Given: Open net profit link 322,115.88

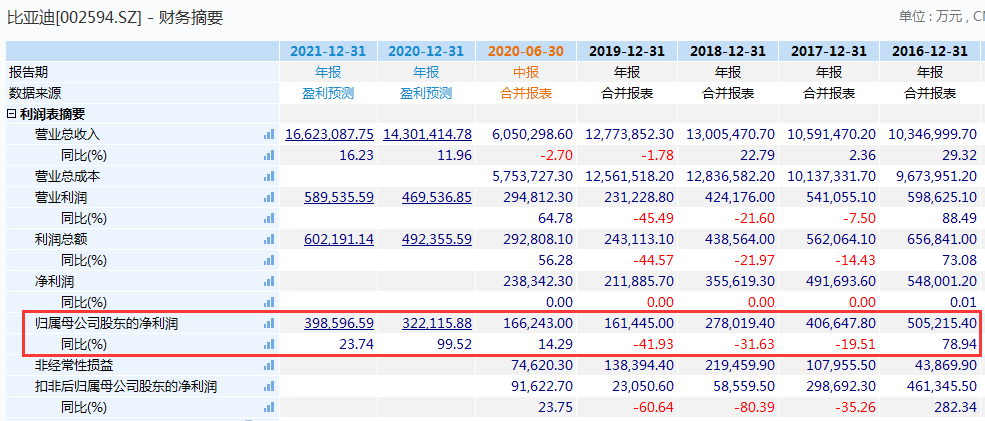Looking at the screenshot, I should tap(437, 324).
